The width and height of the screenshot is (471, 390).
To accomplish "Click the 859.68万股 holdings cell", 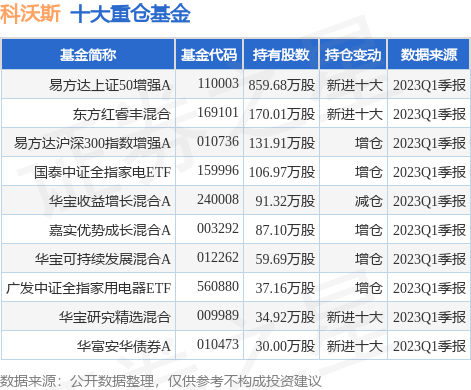I will pyautogui.click(x=282, y=85).
